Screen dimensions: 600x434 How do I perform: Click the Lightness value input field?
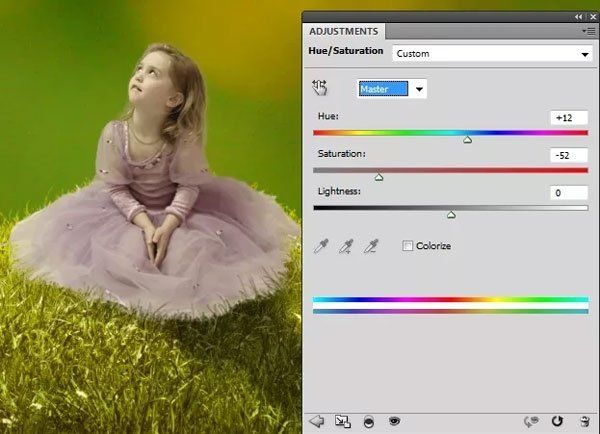(x=568, y=193)
